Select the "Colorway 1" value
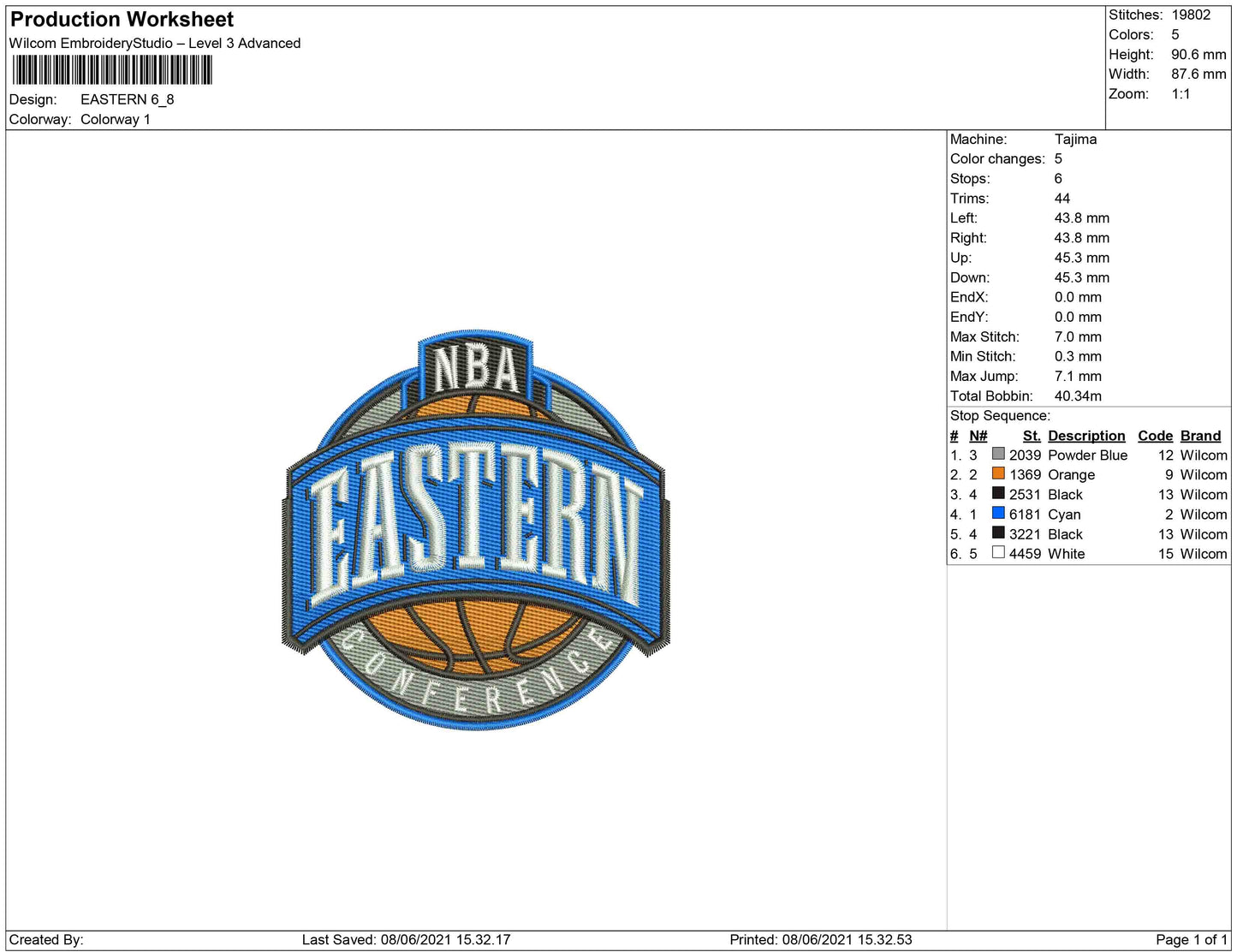 point(116,119)
